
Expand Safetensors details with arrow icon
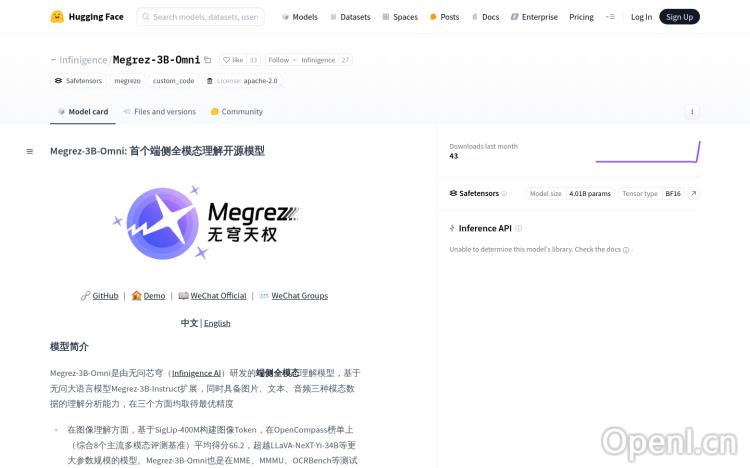click(693, 193)
